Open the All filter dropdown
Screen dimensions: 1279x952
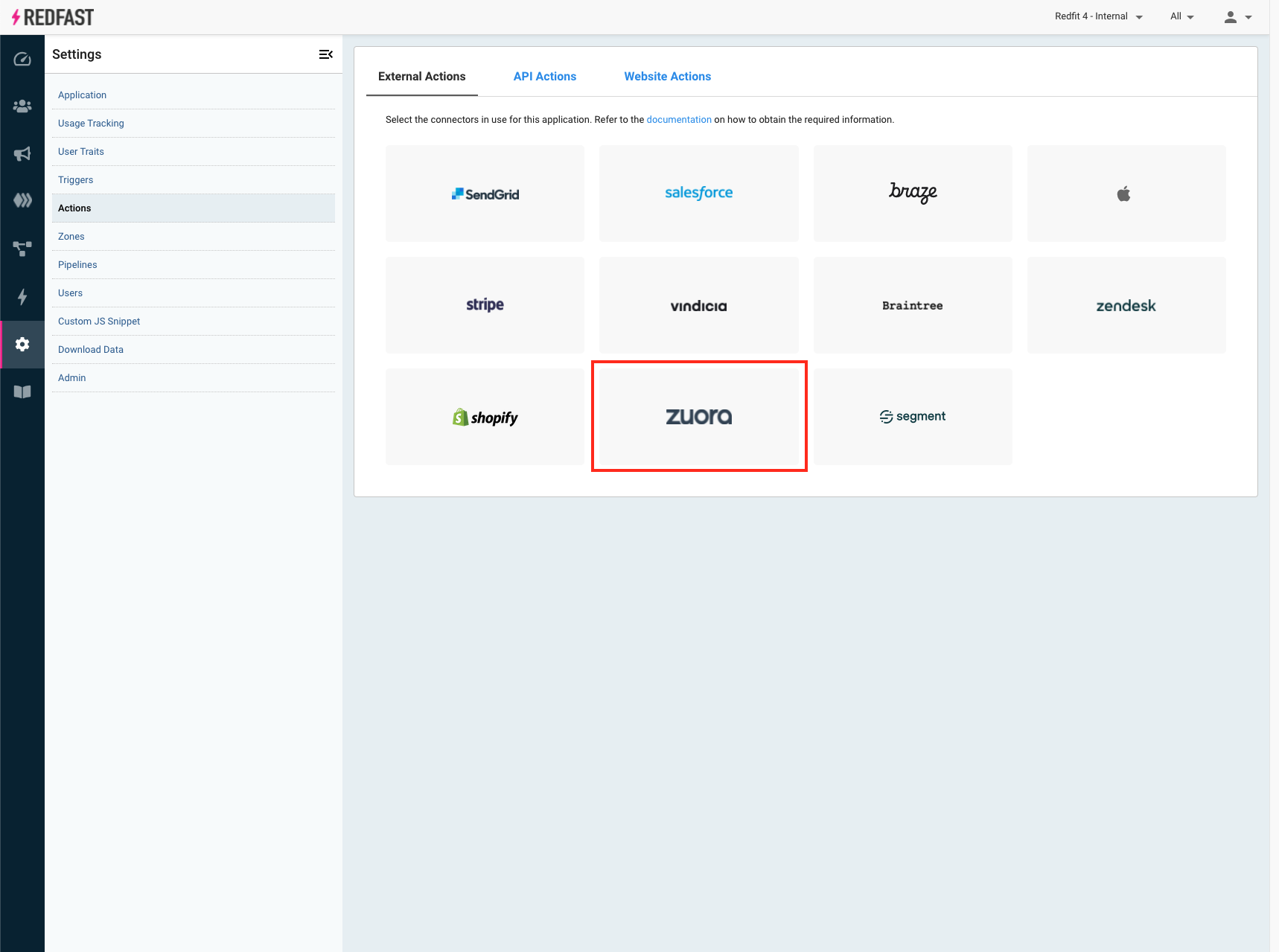coord(1181,16)
